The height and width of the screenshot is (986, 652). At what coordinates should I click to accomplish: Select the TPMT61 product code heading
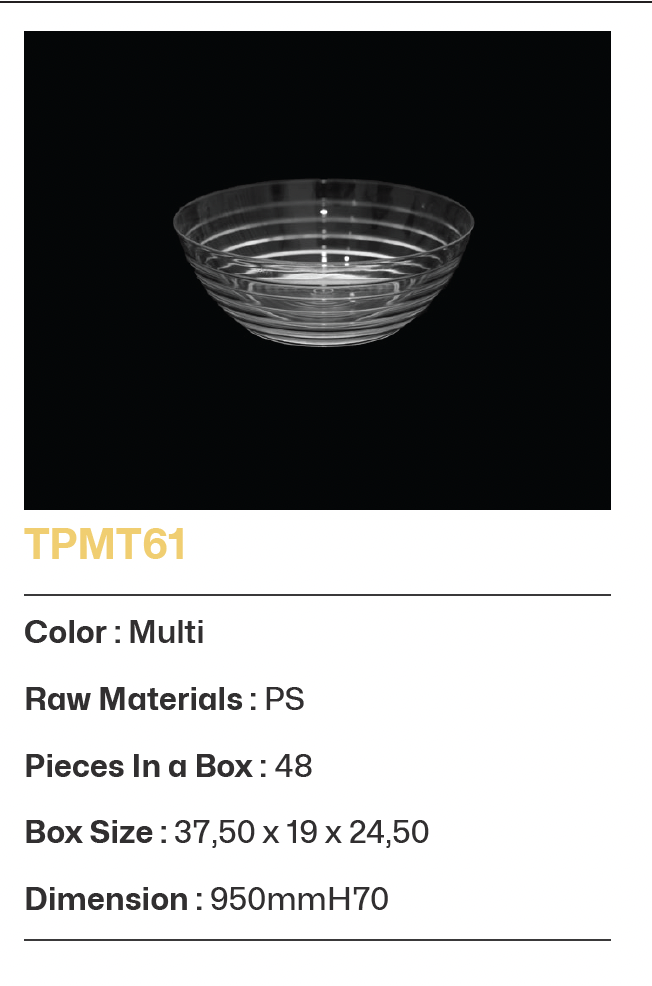point(105,545)
